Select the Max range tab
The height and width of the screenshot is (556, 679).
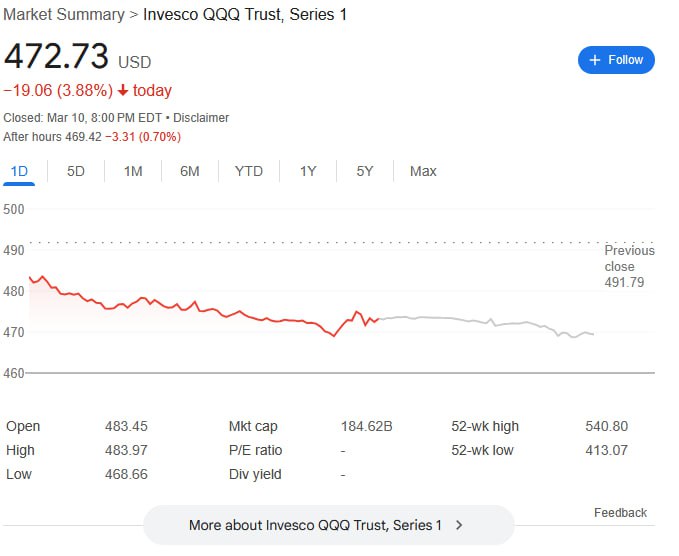click(x=423, y=171)
